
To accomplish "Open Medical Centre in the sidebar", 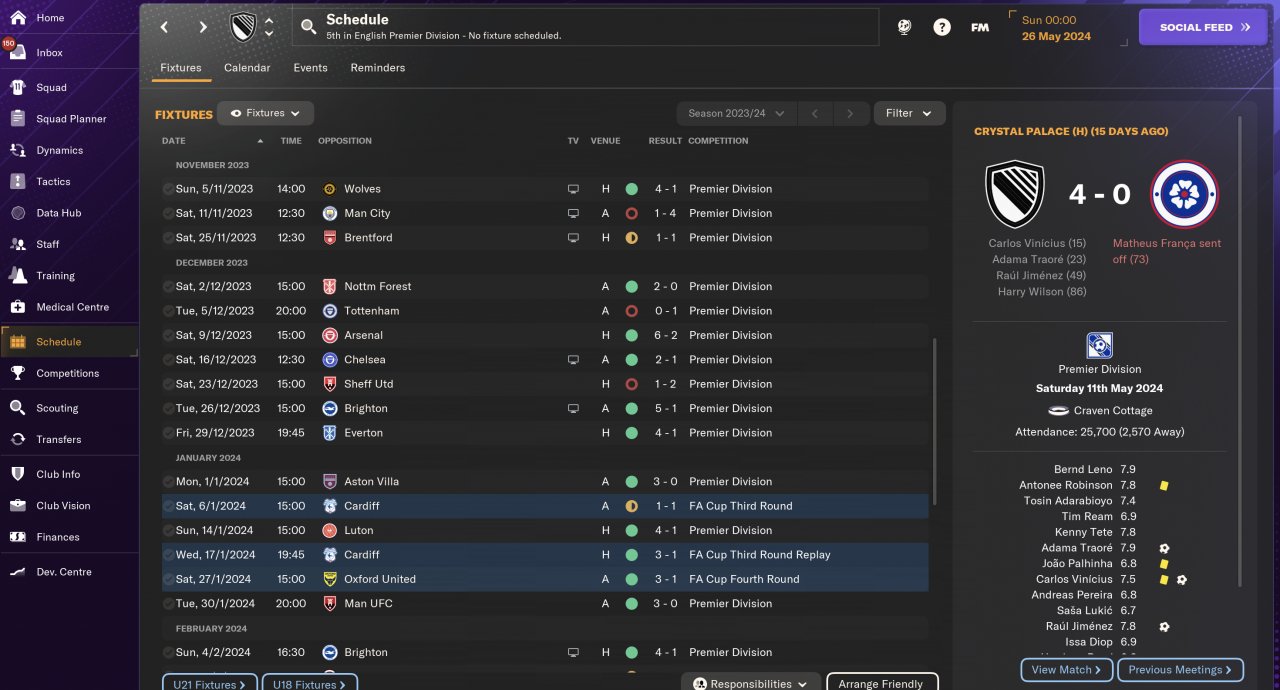I will [72, 307].
